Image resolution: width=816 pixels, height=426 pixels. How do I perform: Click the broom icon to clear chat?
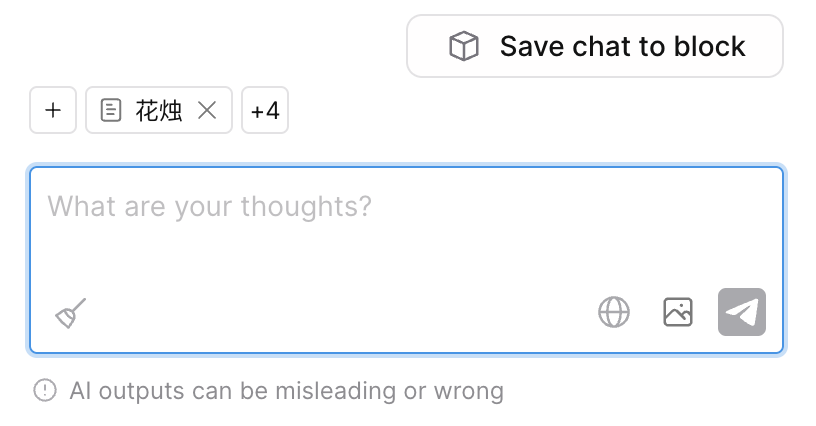tap(70, 314)
